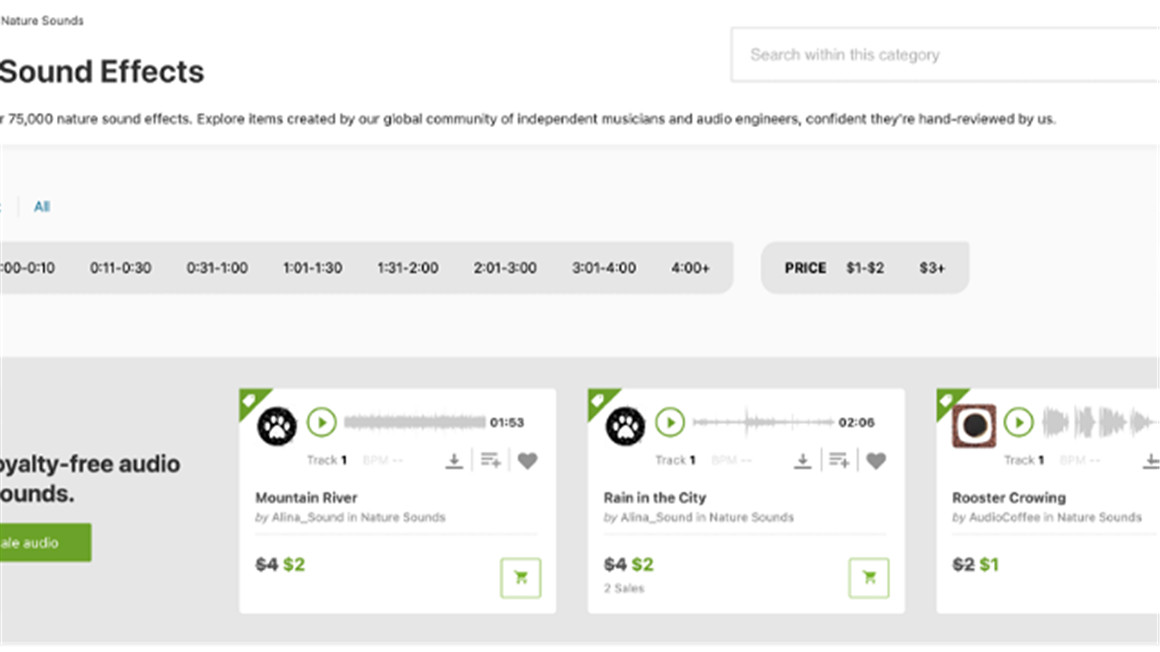Play the Rooster Crowing track preview

1018,423
